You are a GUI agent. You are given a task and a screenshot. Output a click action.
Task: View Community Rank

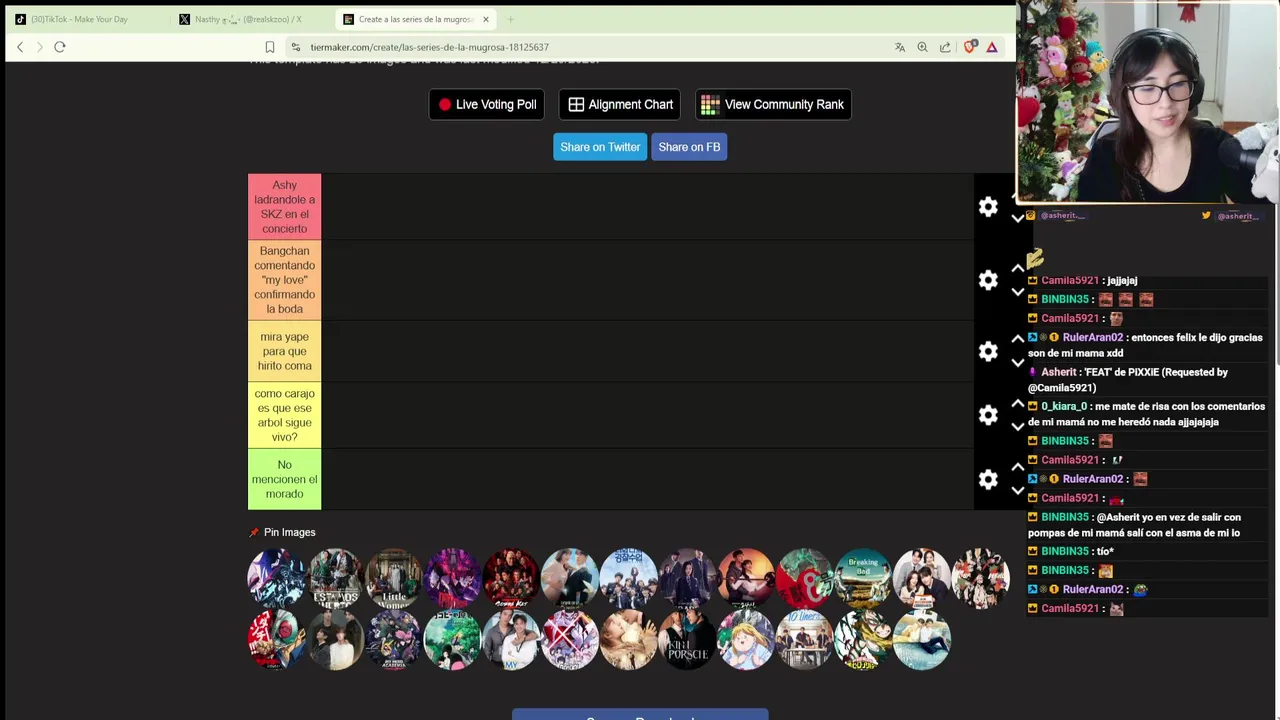click(773, 104)
